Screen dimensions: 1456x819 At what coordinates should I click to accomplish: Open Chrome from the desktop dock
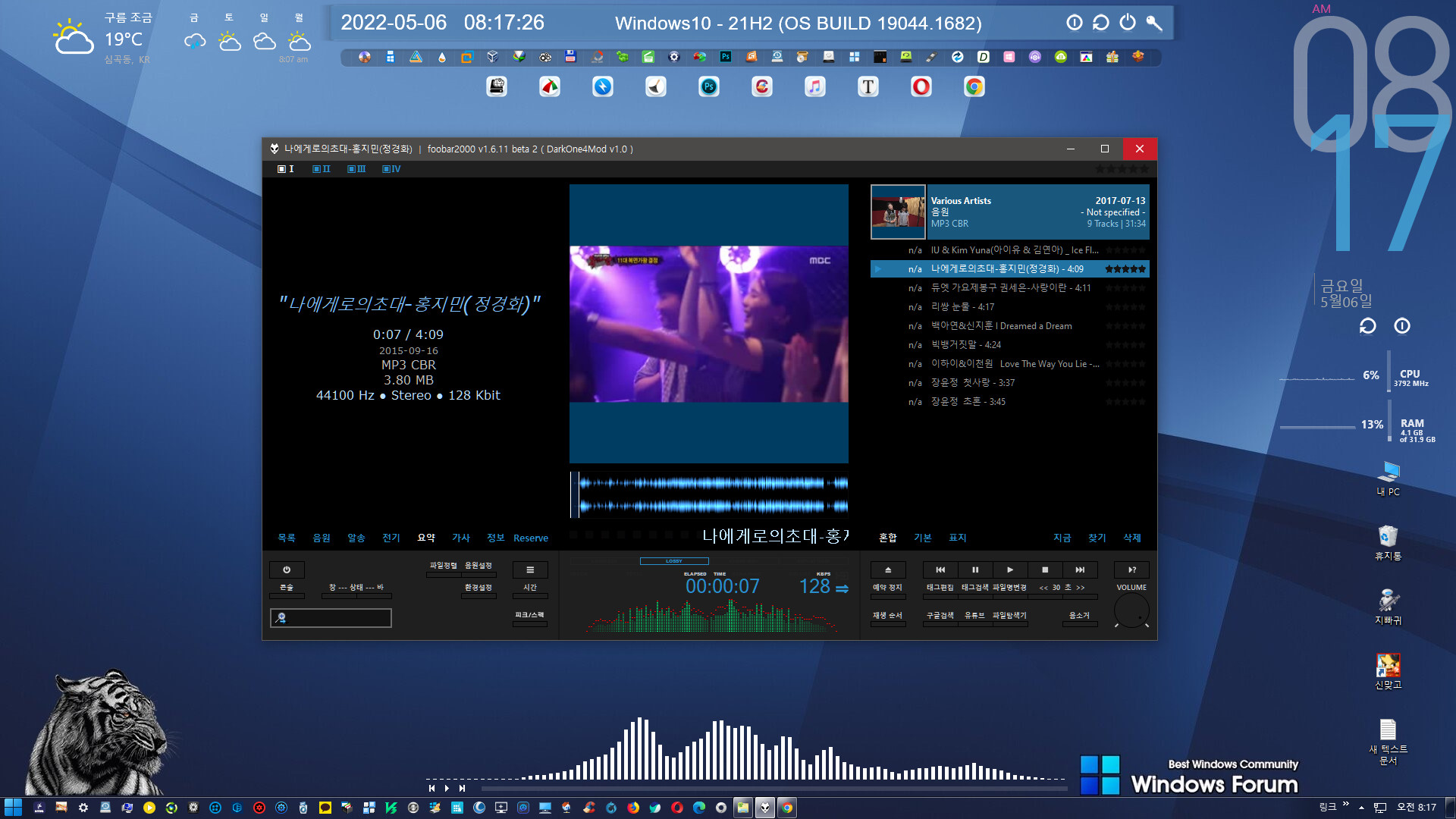974,86
